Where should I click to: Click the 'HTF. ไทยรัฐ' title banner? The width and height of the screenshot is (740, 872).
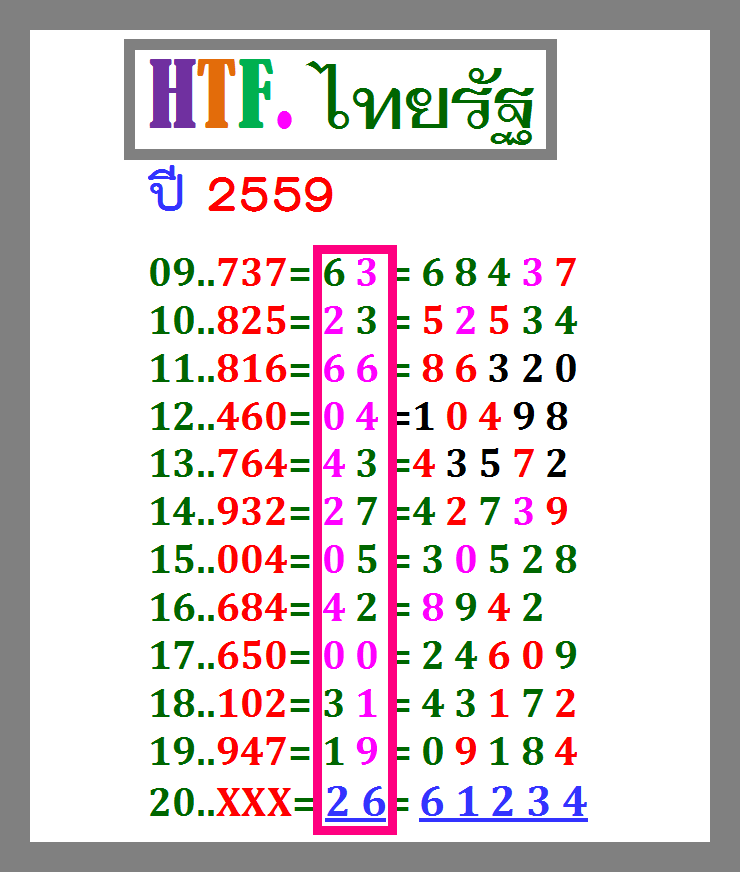340,100
